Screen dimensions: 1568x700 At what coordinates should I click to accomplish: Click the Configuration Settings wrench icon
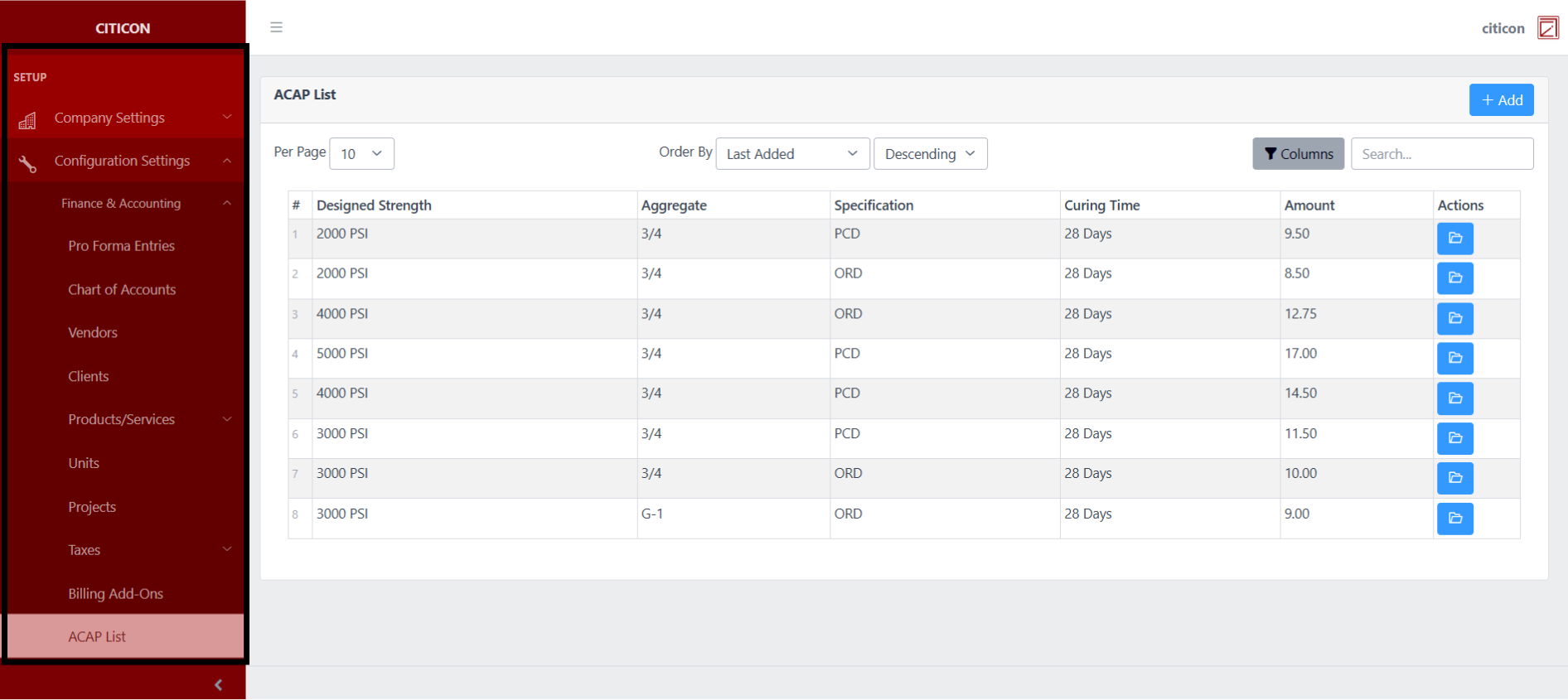27,164
